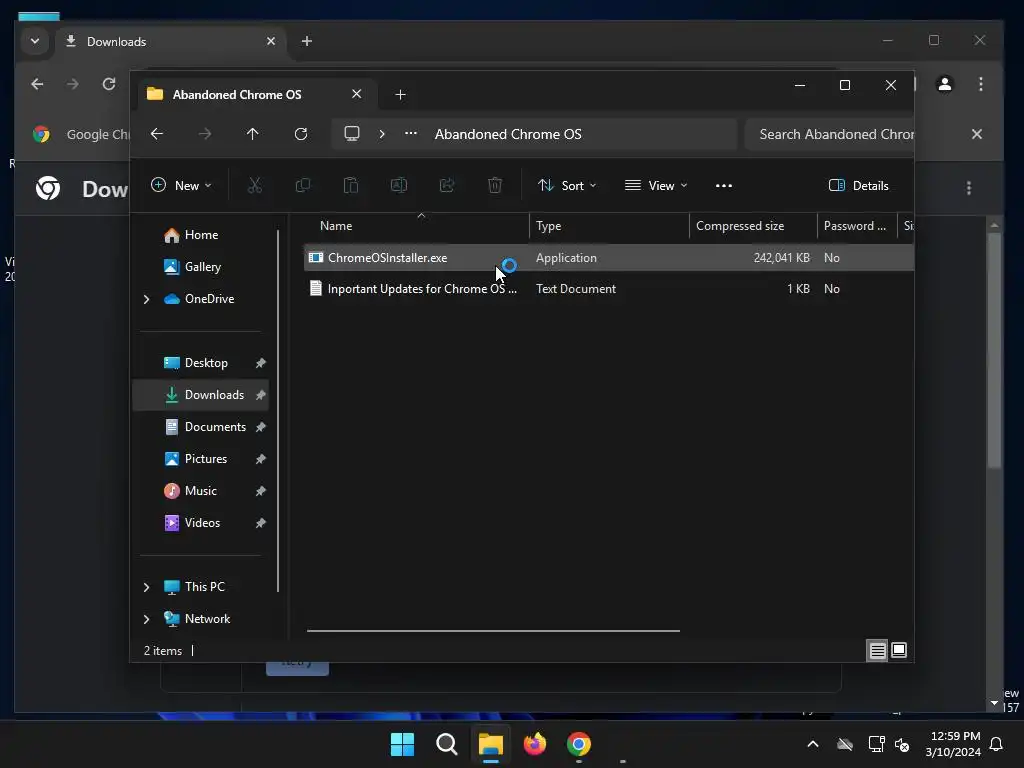Open taskbar Search
The width and height of the screenshot is (1024, 768).
pyautogui.click(x=447, y=744)
